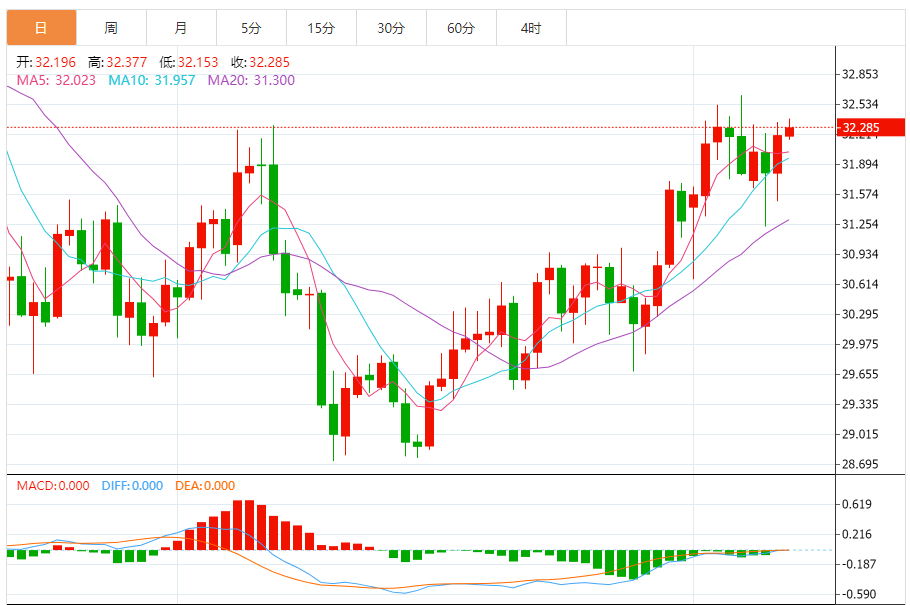The width and height of the screenshot is (910, 605).
Task: Switch to the 月 monthly tab
Action: click(181, 28)
